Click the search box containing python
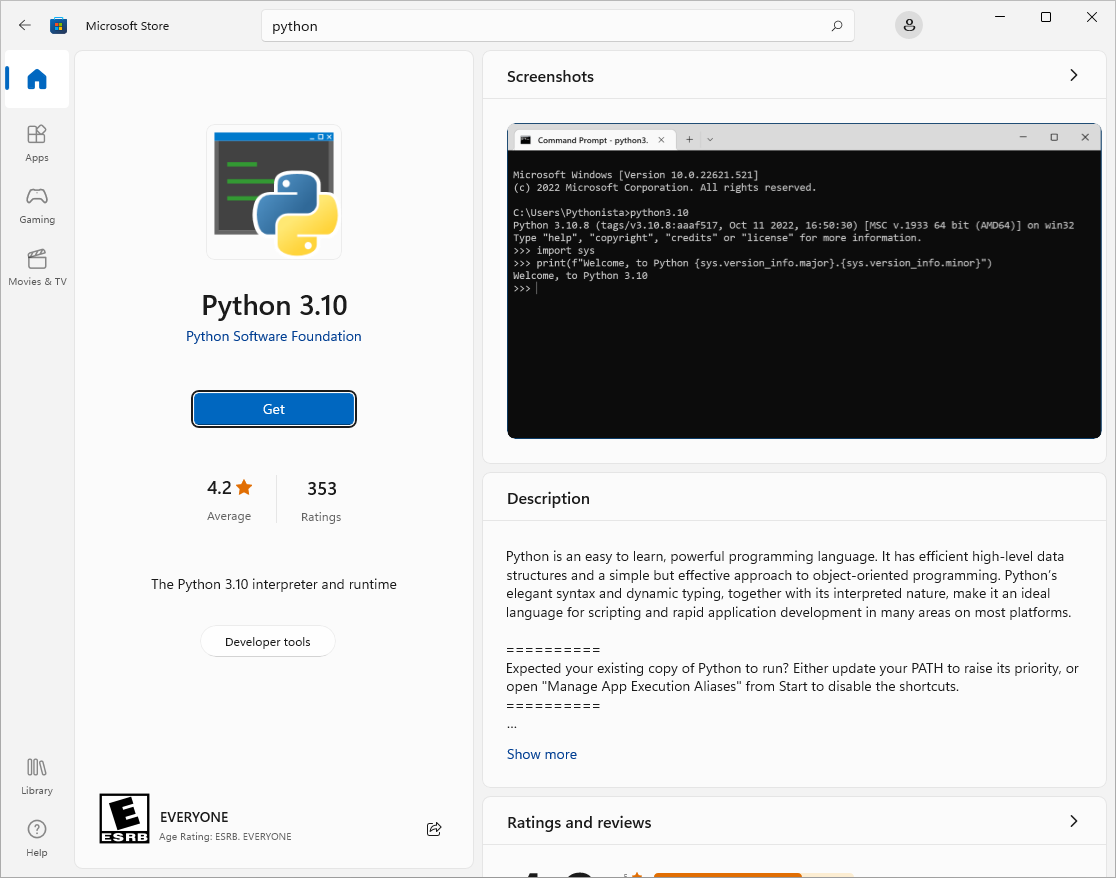The image size is (1116, 878). (x=557, y=26)
